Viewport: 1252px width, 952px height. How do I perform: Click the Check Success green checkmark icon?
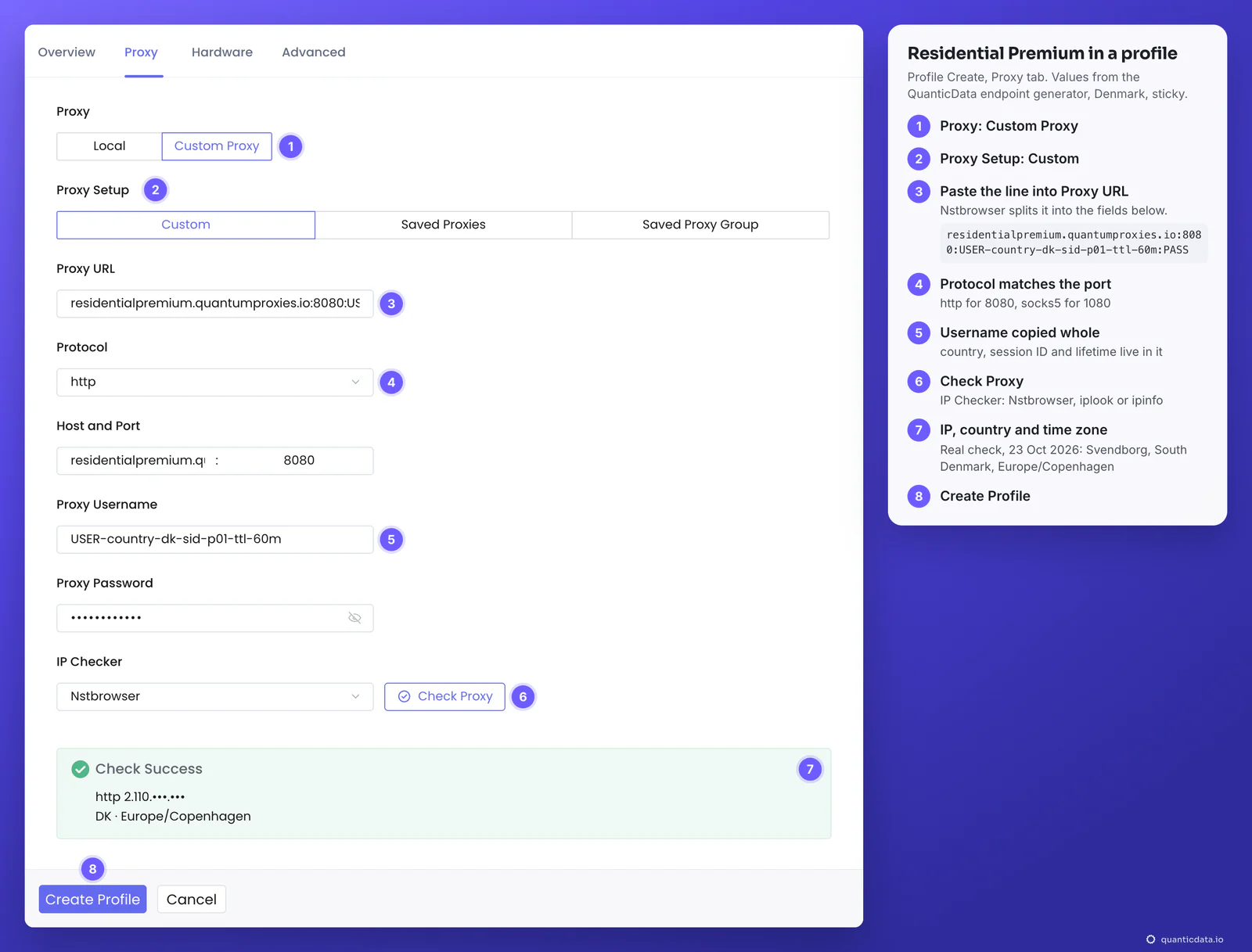point(80,769)
